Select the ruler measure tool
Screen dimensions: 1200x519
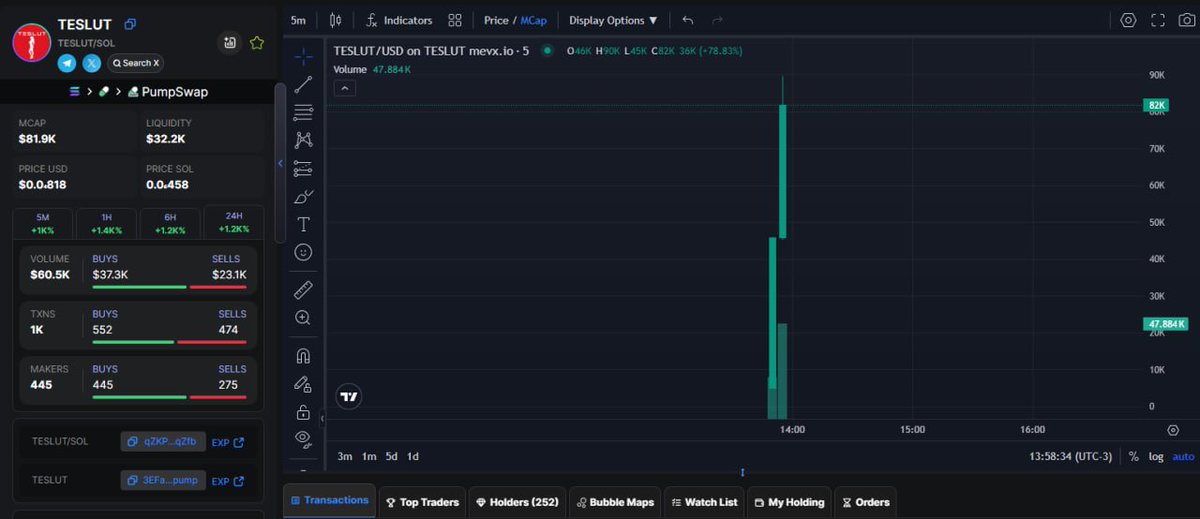tap(304, 290)
